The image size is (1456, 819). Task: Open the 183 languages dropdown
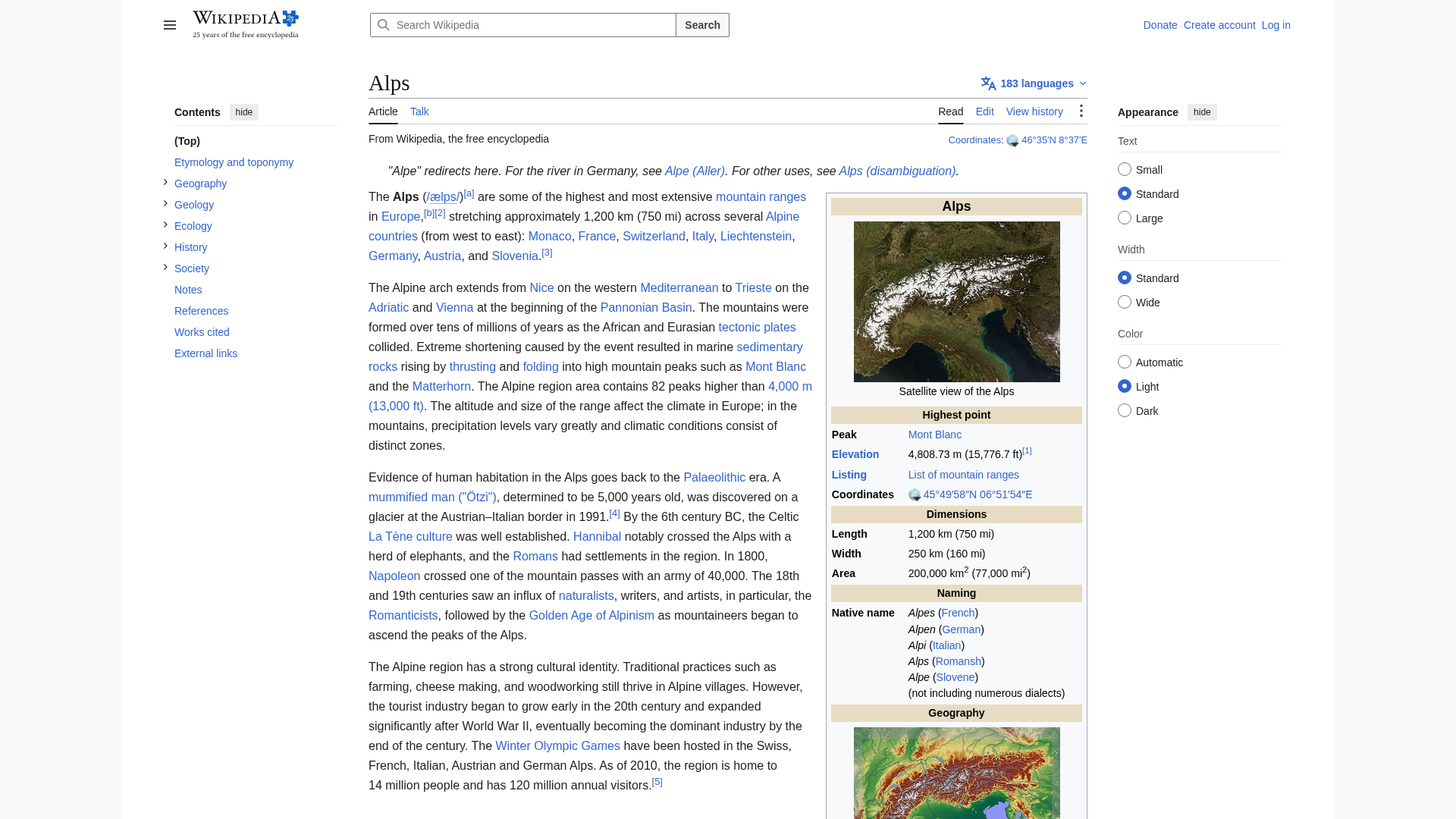click(1034, 83)
